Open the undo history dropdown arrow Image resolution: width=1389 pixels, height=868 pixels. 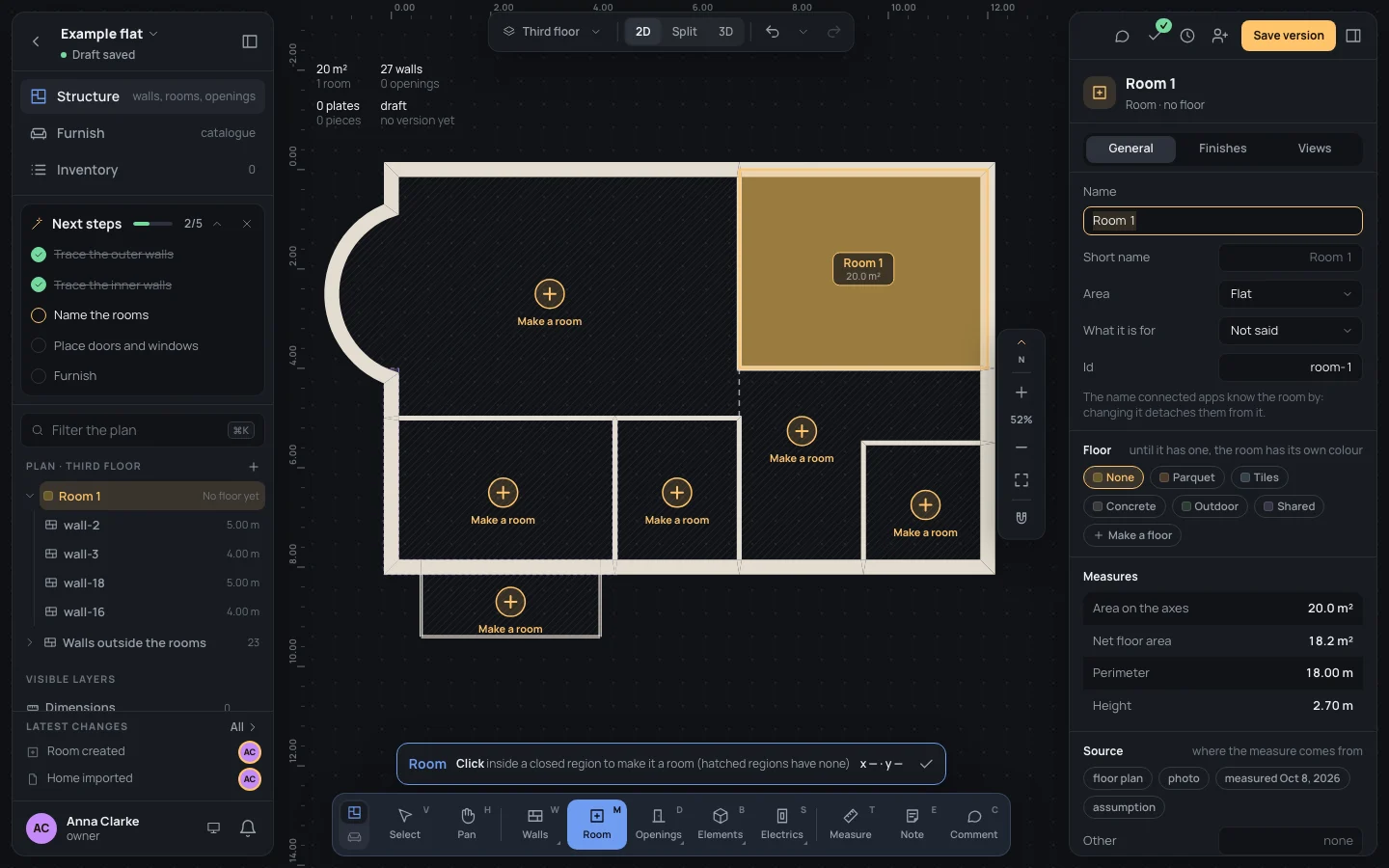(803, 32)
